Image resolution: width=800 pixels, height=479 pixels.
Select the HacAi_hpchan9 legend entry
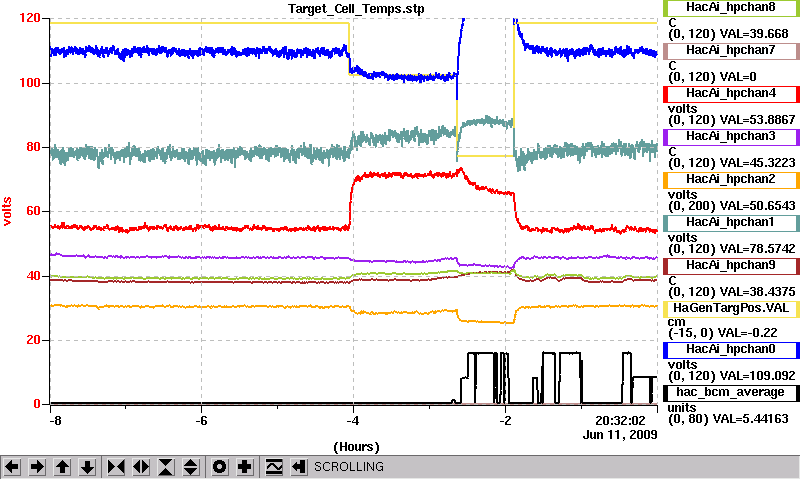[x=731, y=266]
